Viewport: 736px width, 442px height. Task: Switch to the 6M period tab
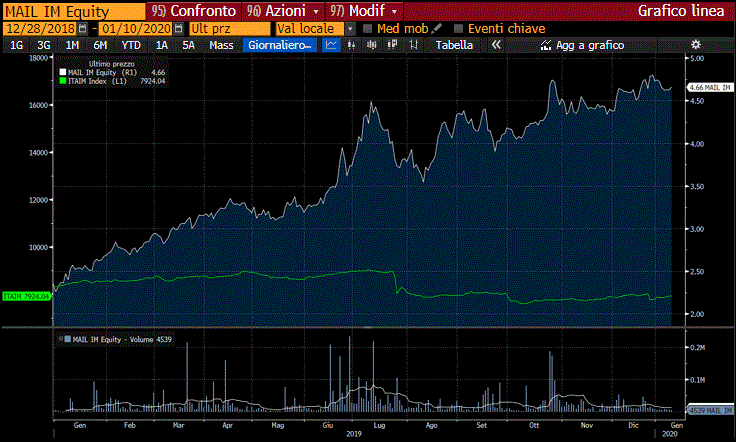tap(100, 45)
